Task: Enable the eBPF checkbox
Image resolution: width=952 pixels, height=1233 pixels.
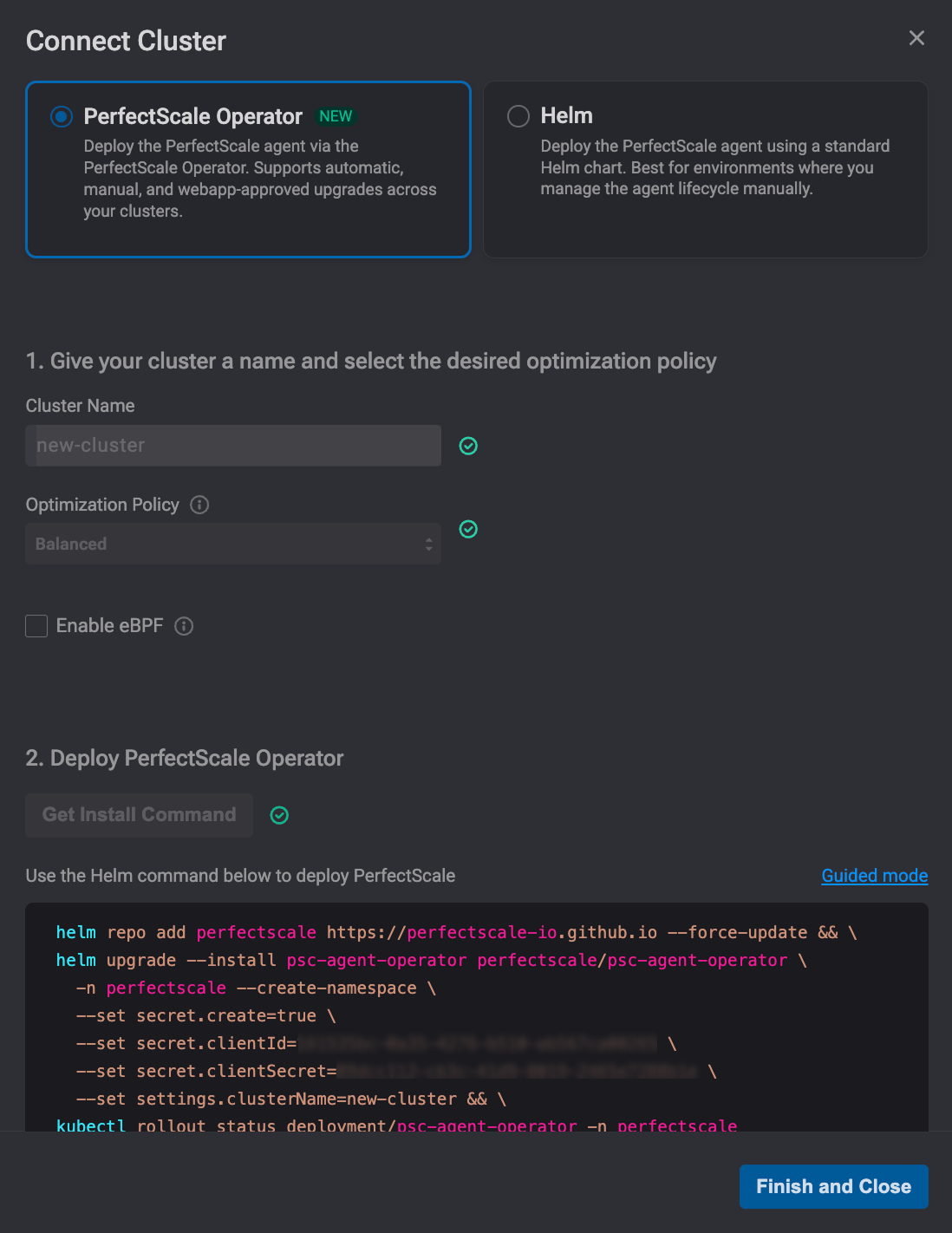Action: (36, 626)
